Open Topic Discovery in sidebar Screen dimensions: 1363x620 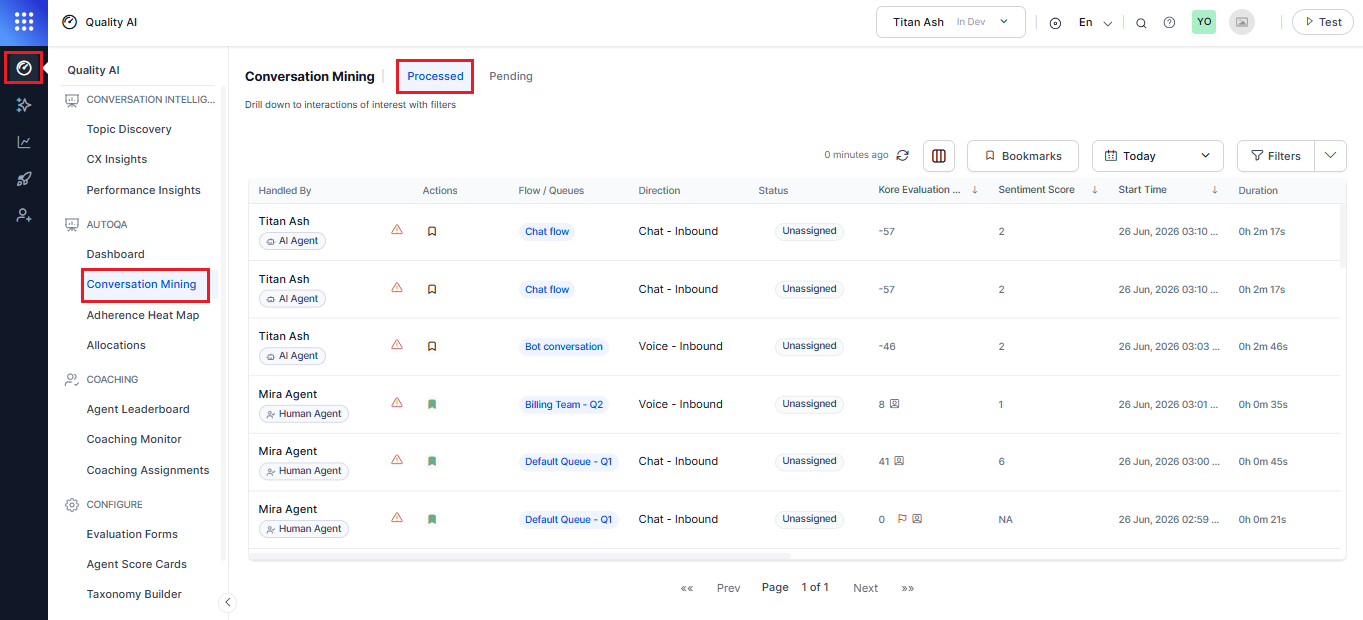129,129
